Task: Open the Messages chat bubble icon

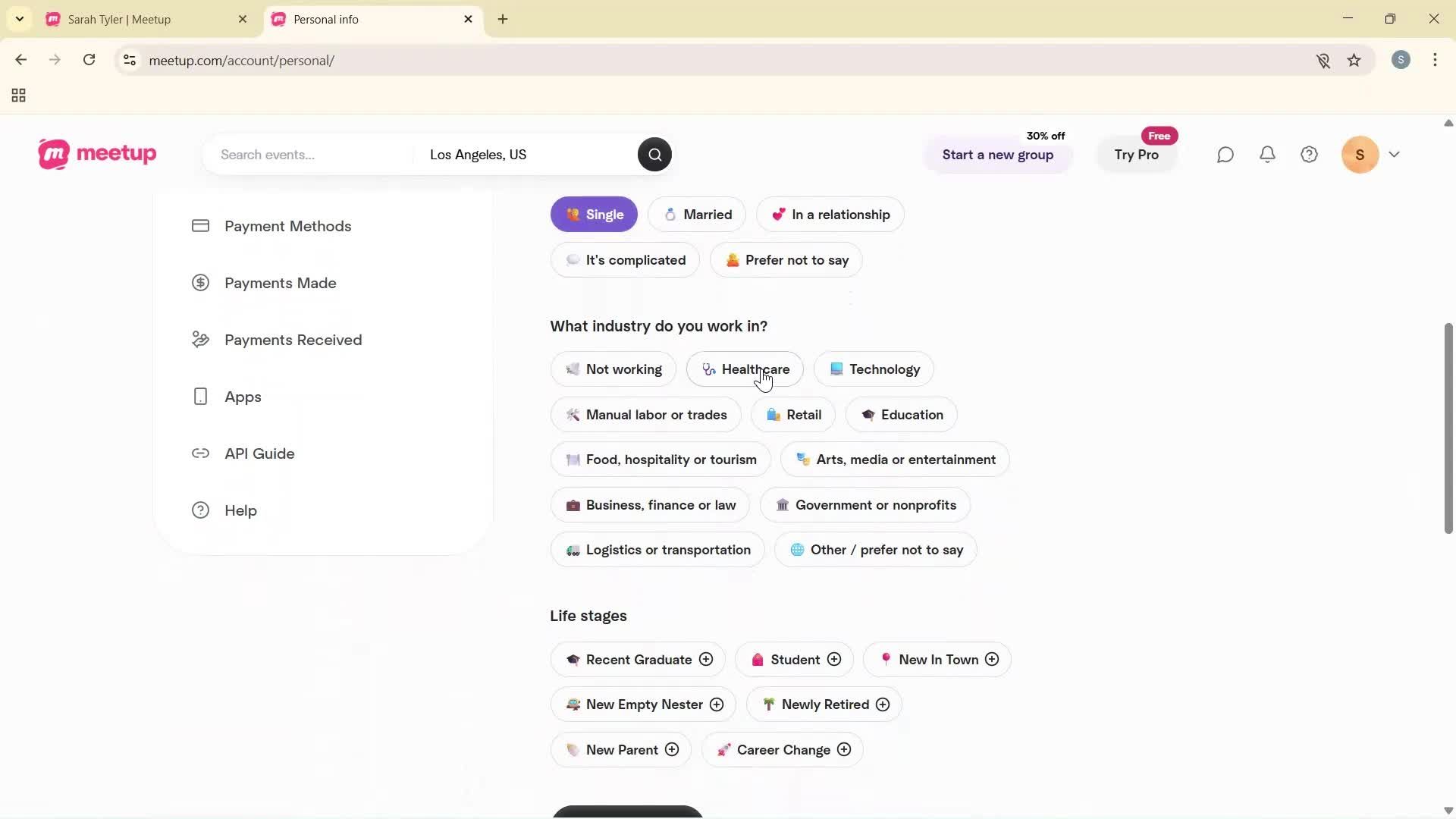Action: 1225,154
